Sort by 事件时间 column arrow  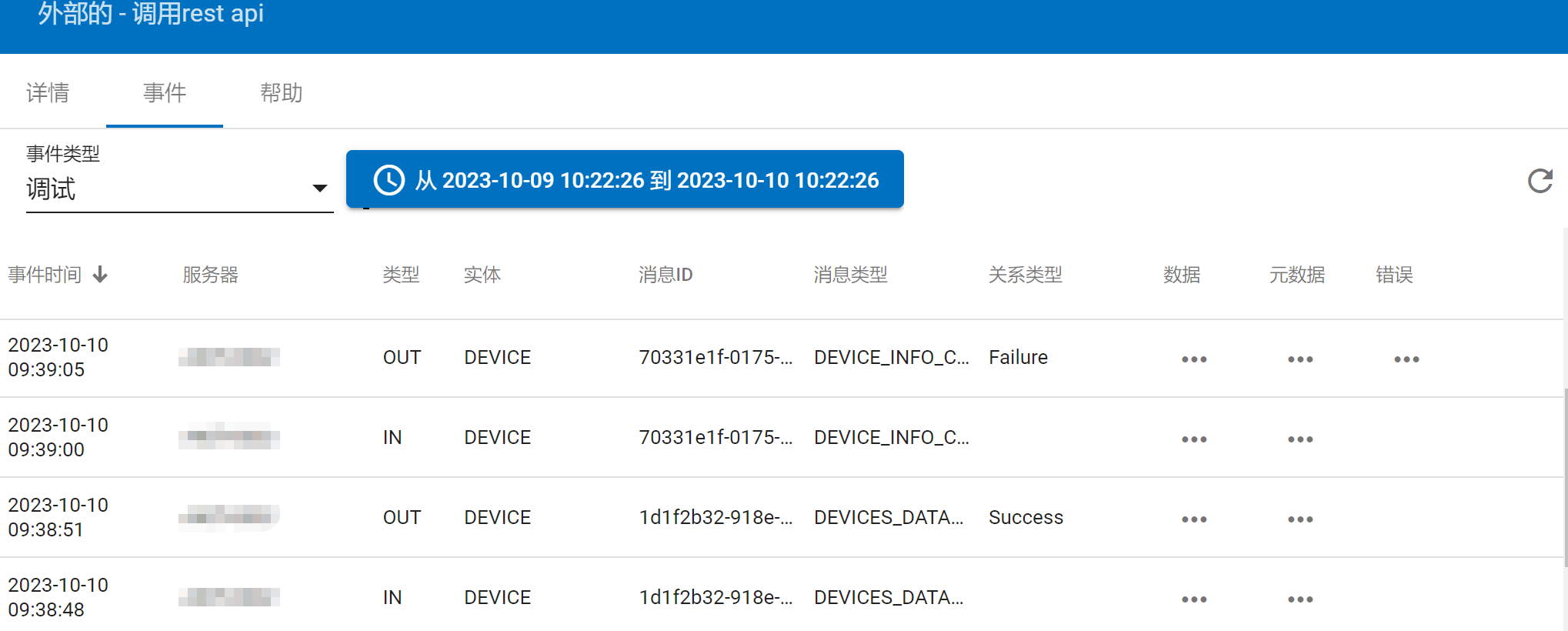[x=100, y=275]
